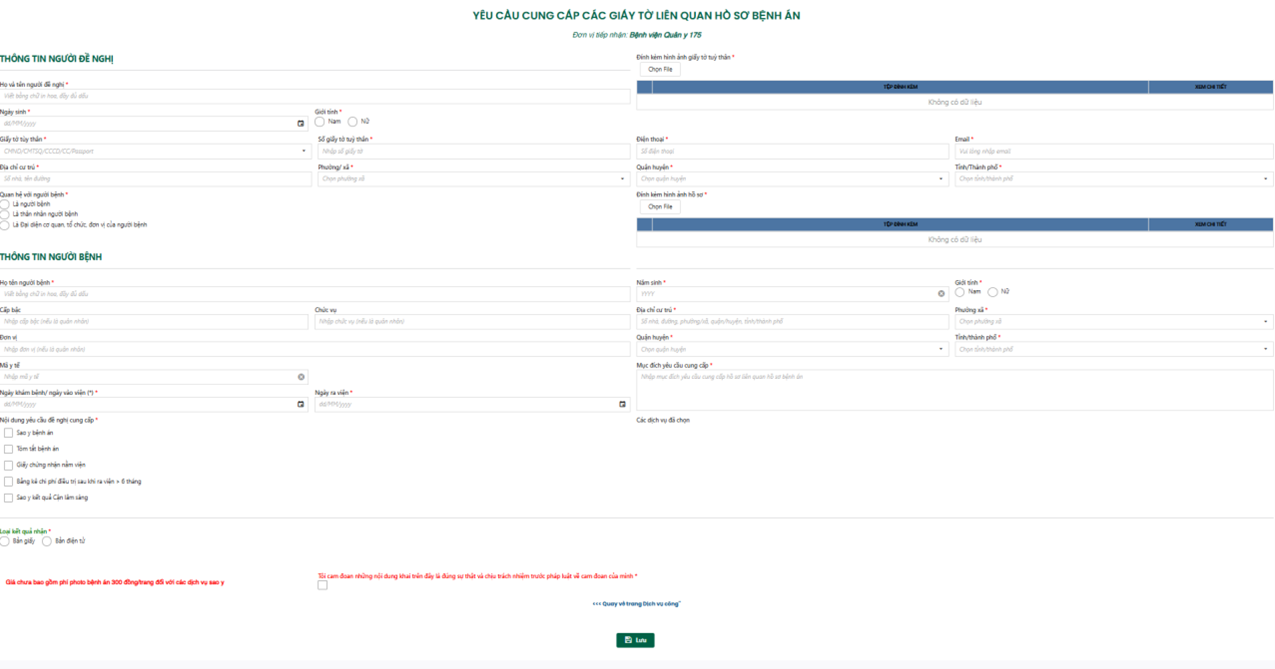The image size is (1275, 669).
Task: Clear the Mã y tế field using X icon
Action: coord(301,377)
